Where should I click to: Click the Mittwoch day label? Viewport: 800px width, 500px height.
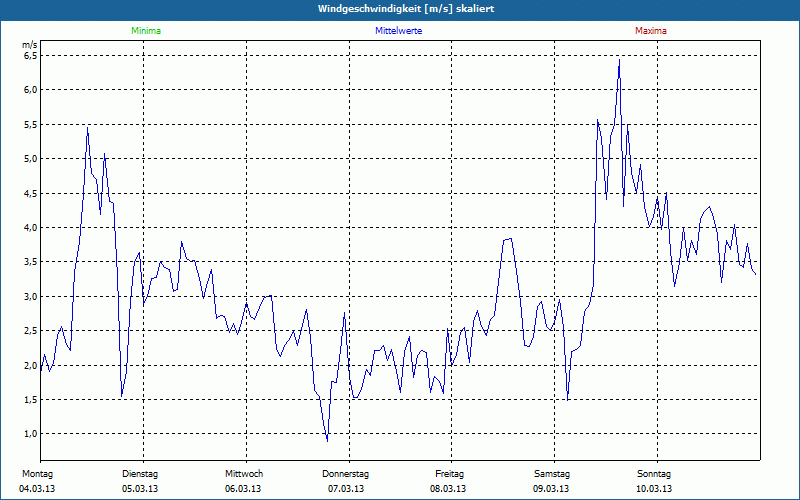point(244,474)
